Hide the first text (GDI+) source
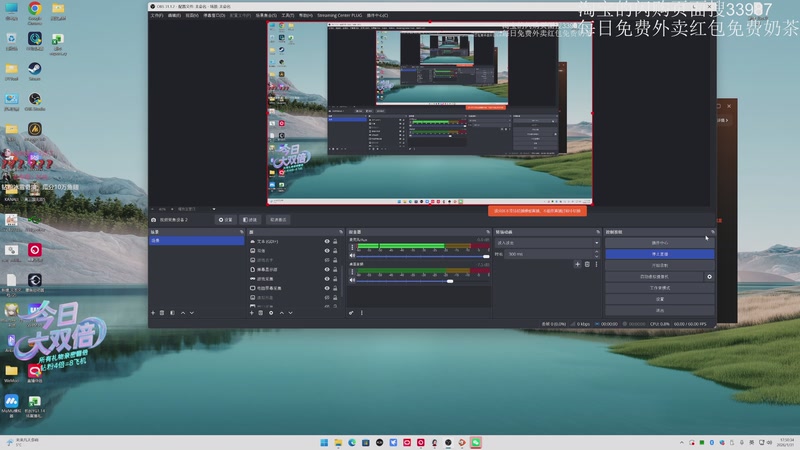The image size is (800, 450). (327, 242)
